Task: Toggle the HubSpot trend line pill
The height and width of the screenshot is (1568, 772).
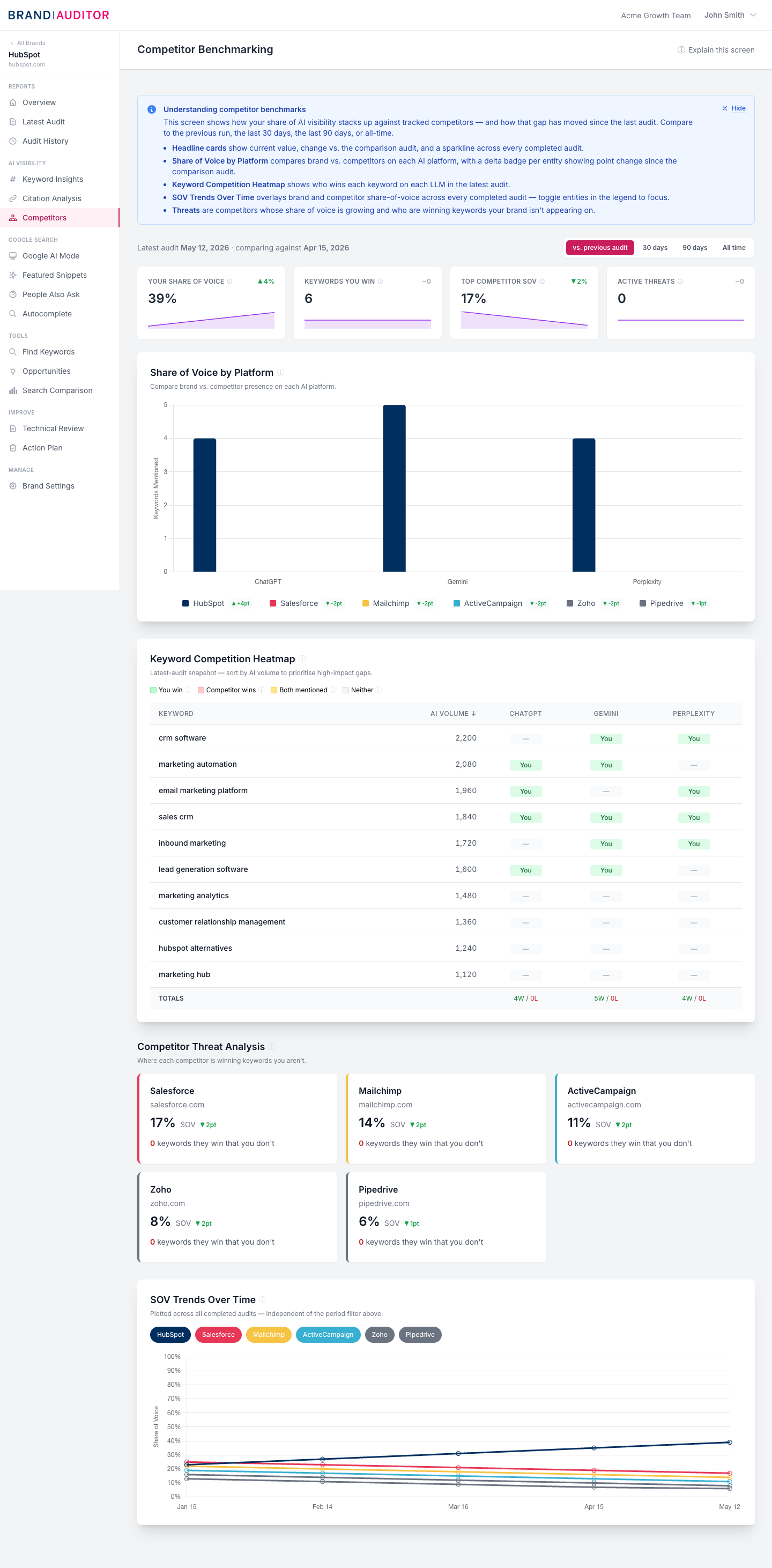Action: pyautogui.click(x=170, y=1334)
